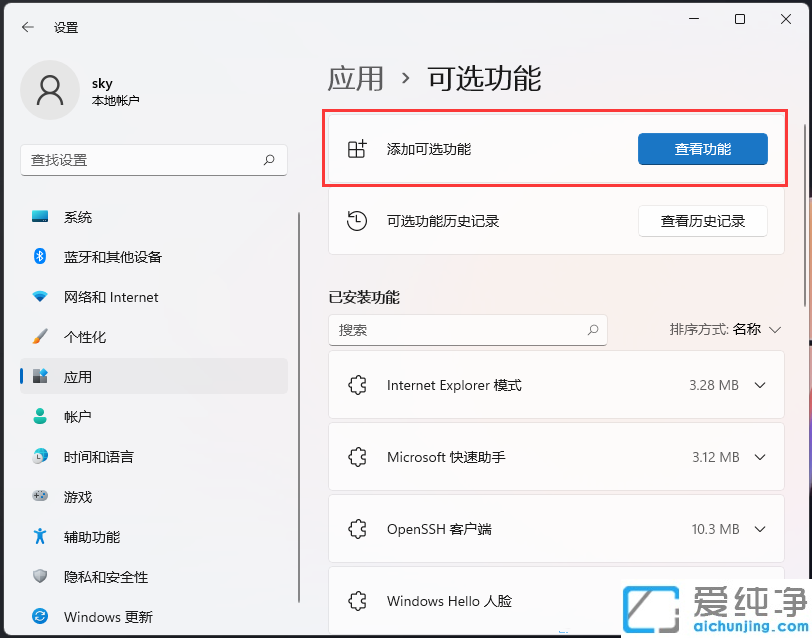Image resolution: width=812 pixels, height=638 pixels.
Task: Click the 辅助功能 accessibility icon
Action: (38, 537)
